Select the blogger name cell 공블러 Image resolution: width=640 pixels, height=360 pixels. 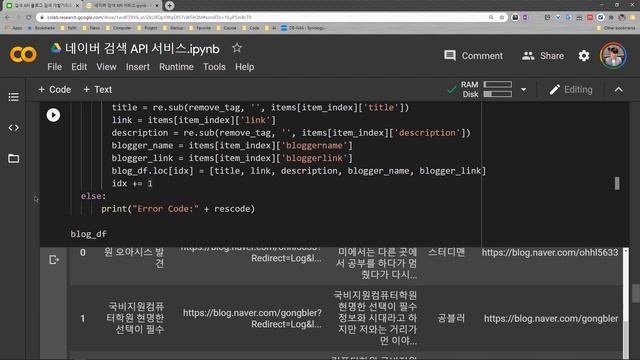click(x=451, y=318)
